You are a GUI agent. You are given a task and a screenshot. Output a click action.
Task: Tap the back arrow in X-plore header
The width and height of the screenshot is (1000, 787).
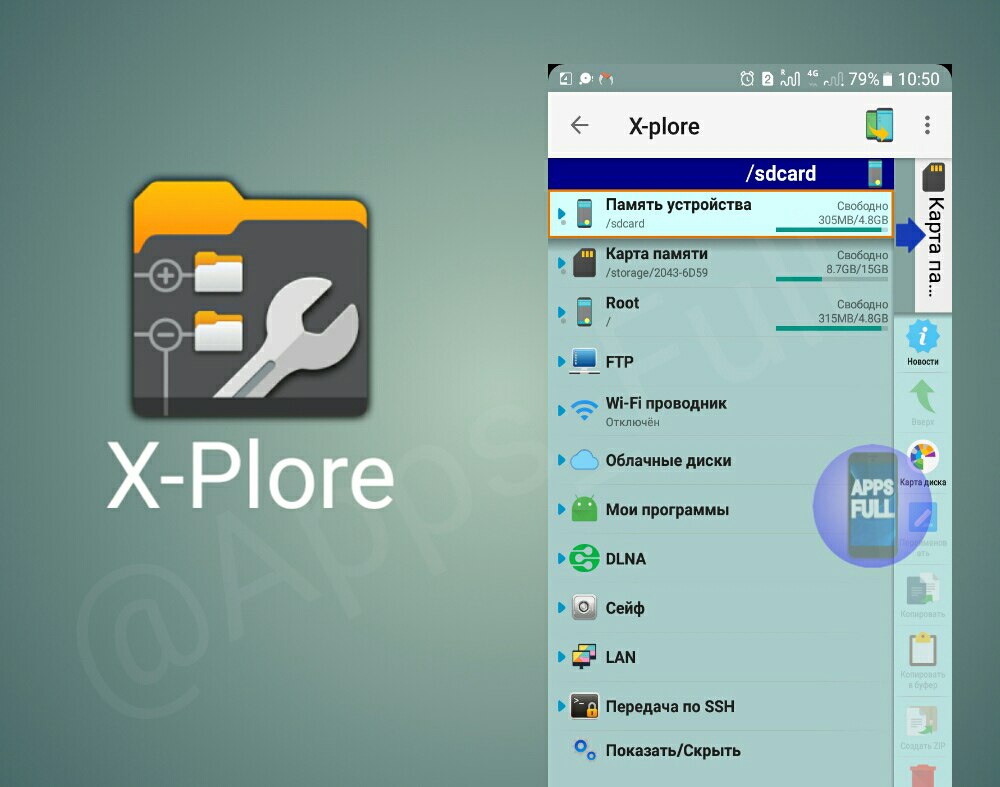580,125
